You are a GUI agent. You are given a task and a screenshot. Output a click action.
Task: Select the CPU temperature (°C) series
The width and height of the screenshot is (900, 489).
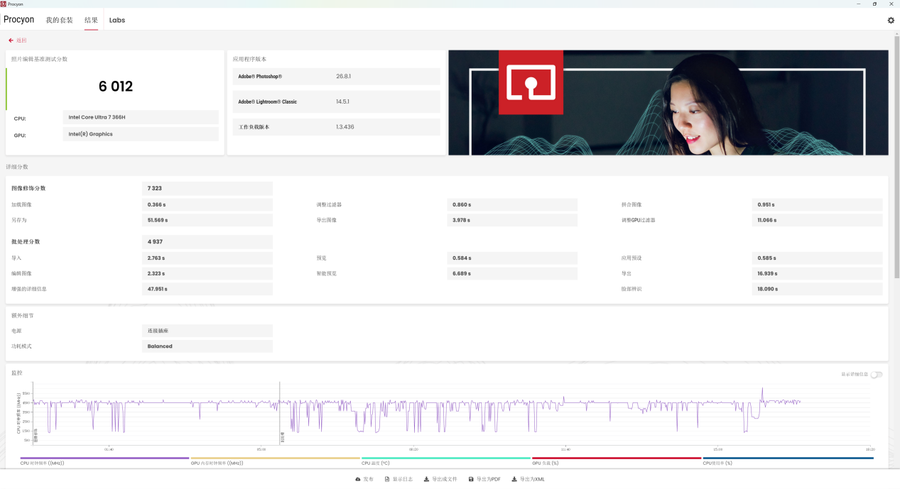(446, 461)
